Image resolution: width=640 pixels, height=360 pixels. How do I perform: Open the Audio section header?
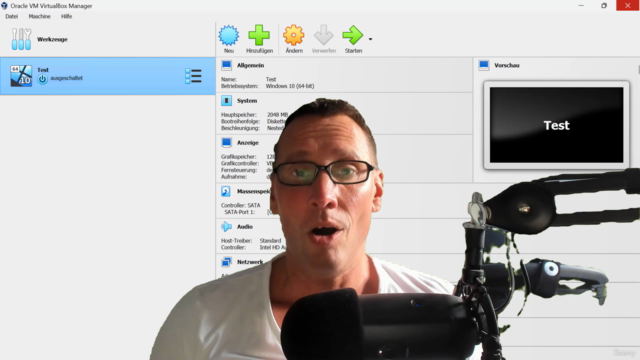coord(245,227)
